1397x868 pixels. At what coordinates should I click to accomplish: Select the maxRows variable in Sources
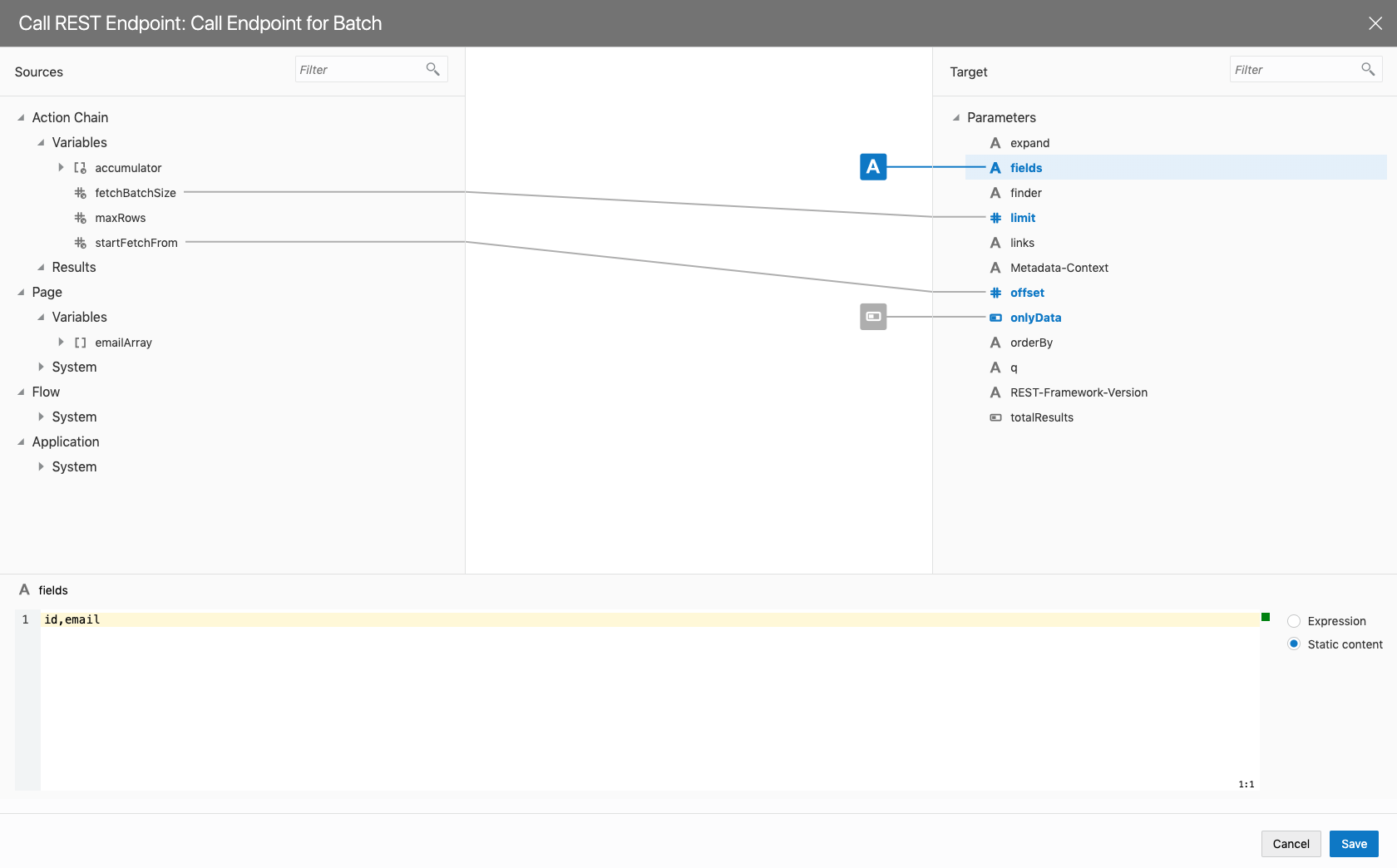pyautogui.click(x=120, y=218)
